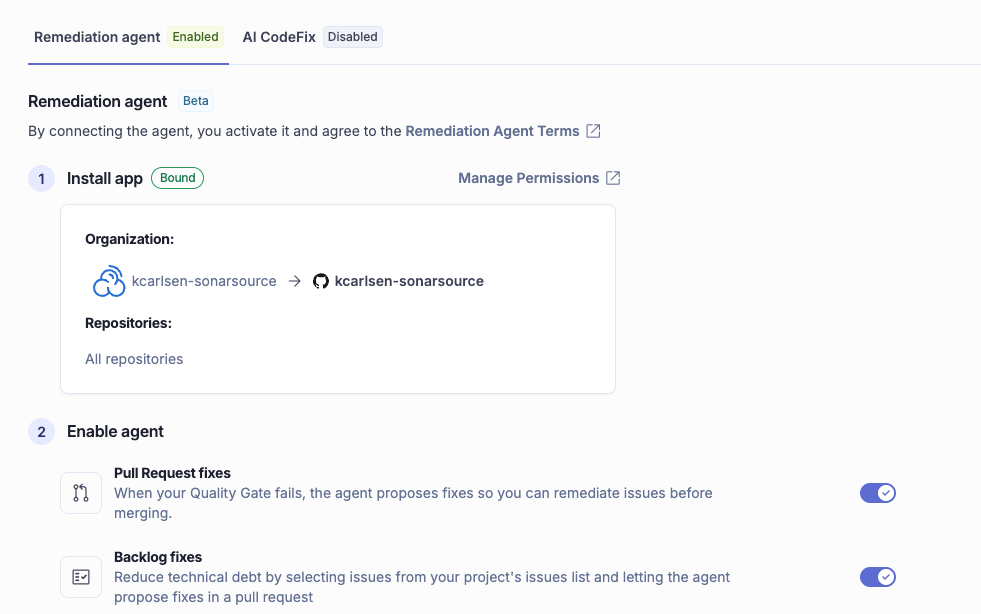Click the arrow between organization names
Screen dimensions: 981x614
[295, 282]
